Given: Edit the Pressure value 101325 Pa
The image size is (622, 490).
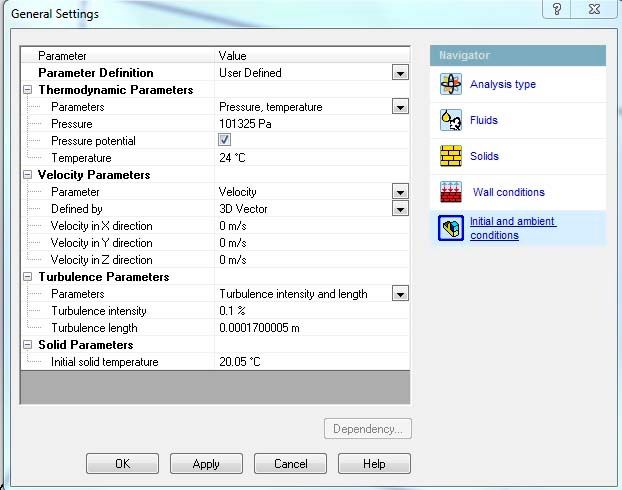Looking at the screenshot, I should coord(312,124).
